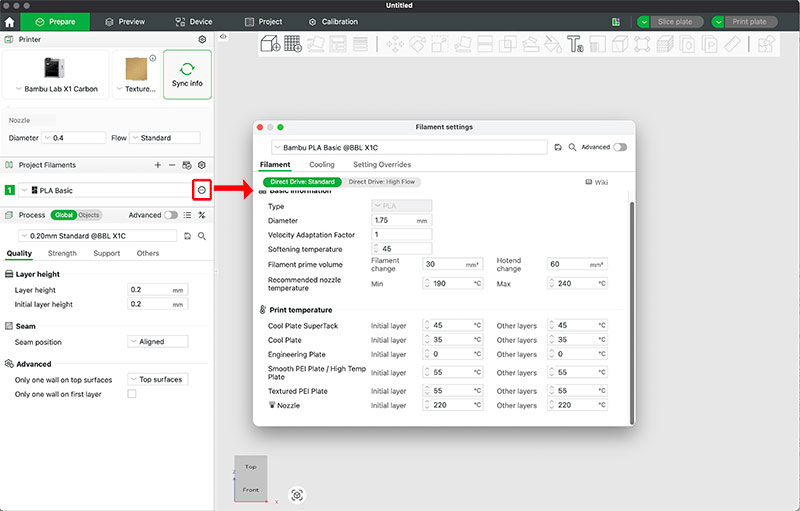
Task: Switch process scope to Objects
Action: pos(89,215)
